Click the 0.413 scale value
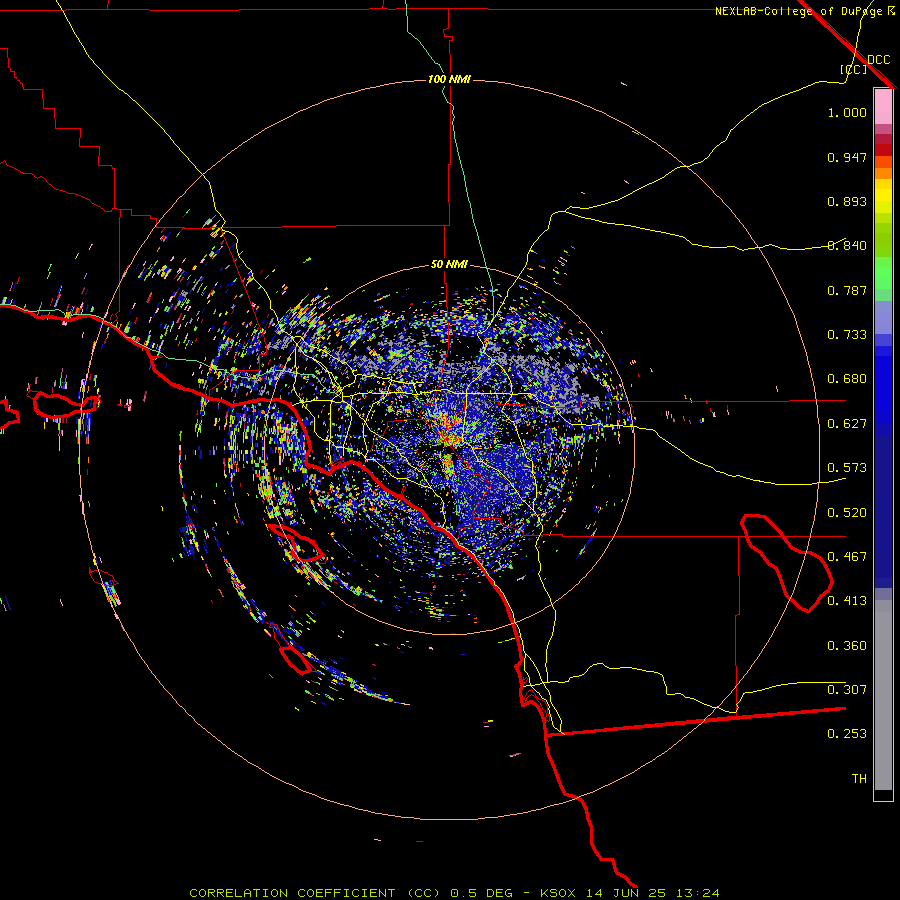900x900 pixels. click(847, 601)
